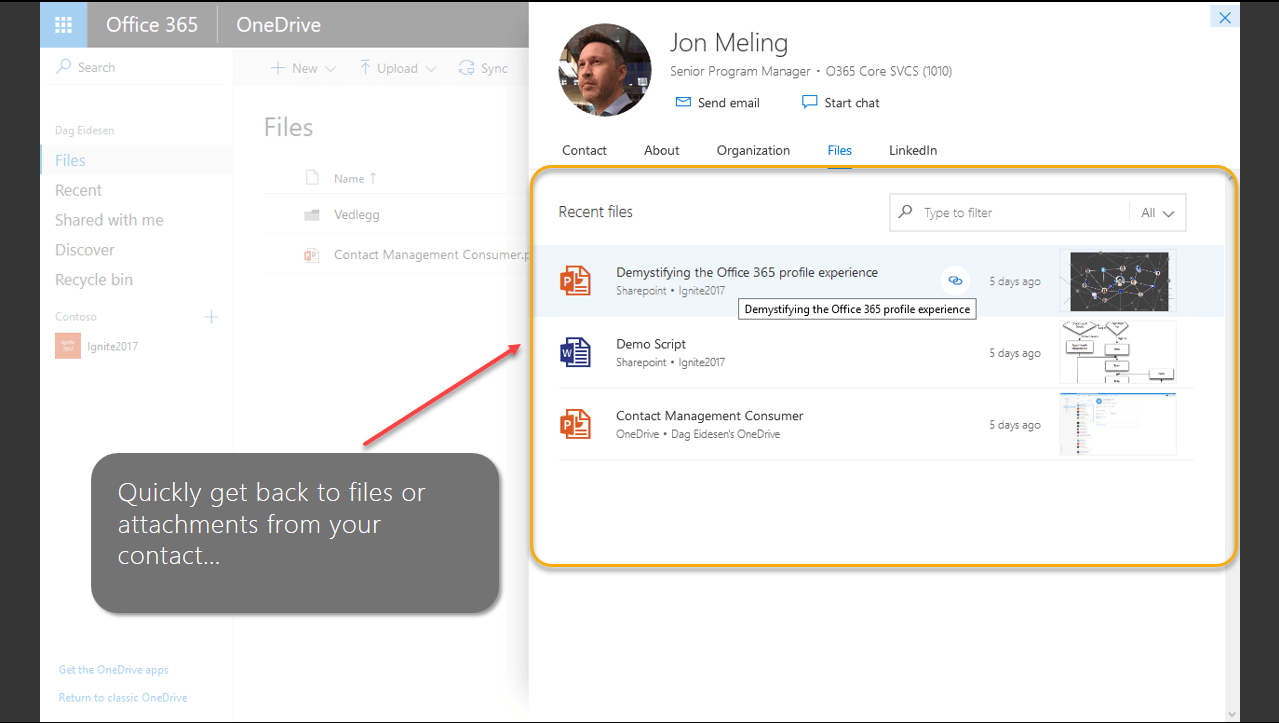Select the About tab
Viewport: 1279px width, 723px height.
tap(661, 150)
